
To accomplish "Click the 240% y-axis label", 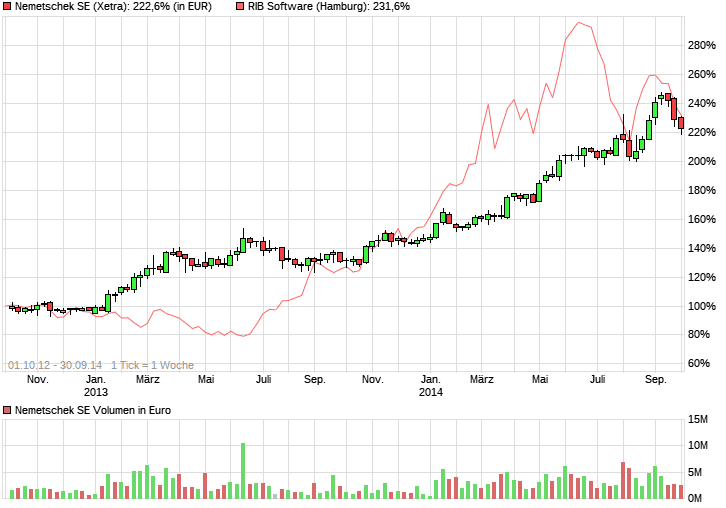I will click(x=702, y=103).
